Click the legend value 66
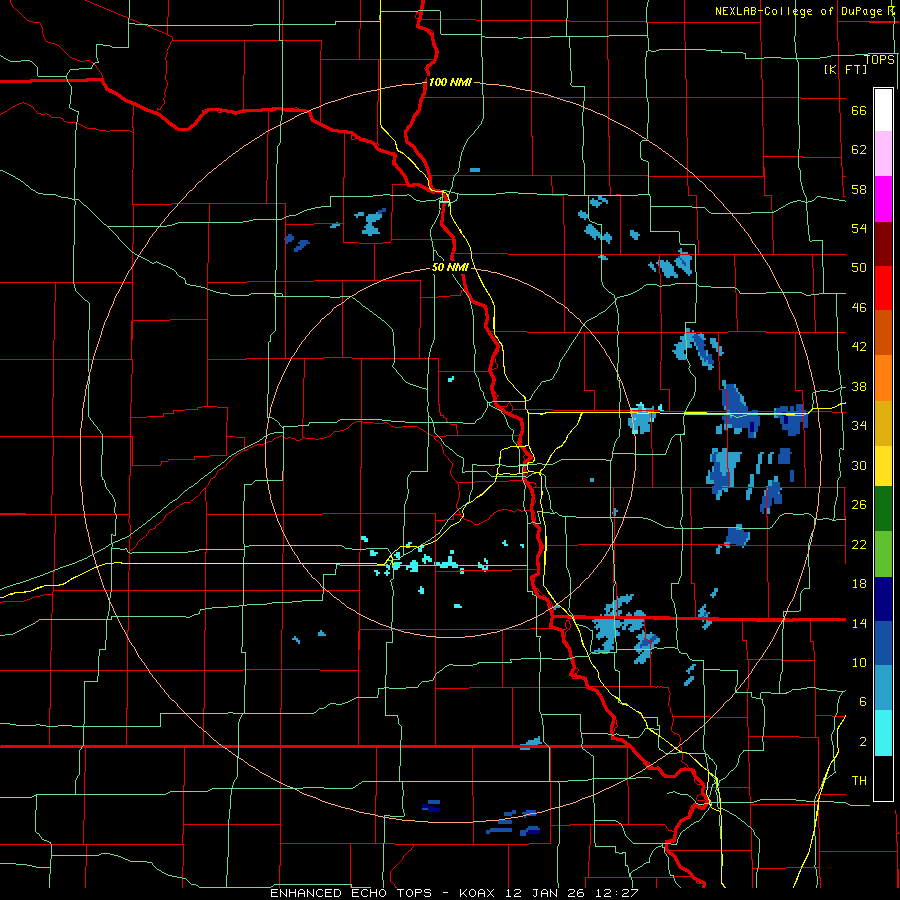 click(859, 111)
